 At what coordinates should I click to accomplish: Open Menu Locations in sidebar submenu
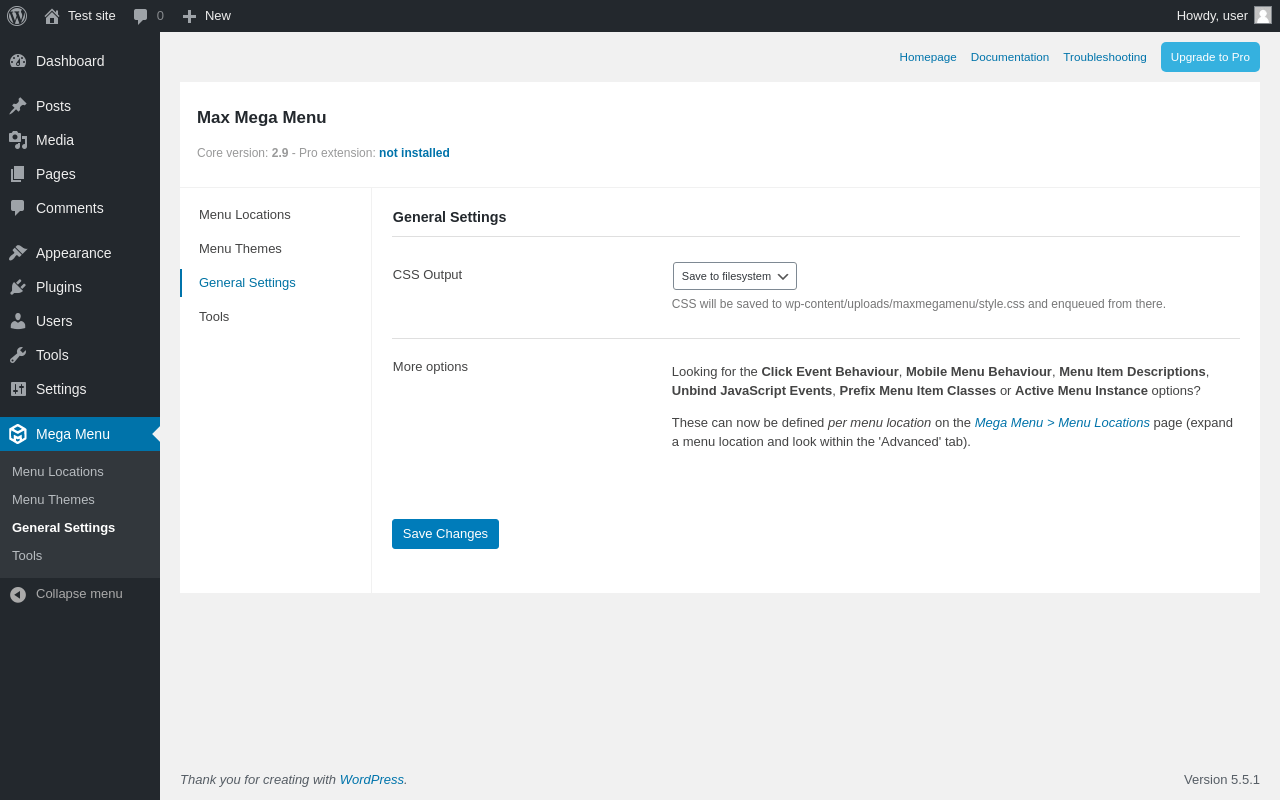tap(58, 472)
